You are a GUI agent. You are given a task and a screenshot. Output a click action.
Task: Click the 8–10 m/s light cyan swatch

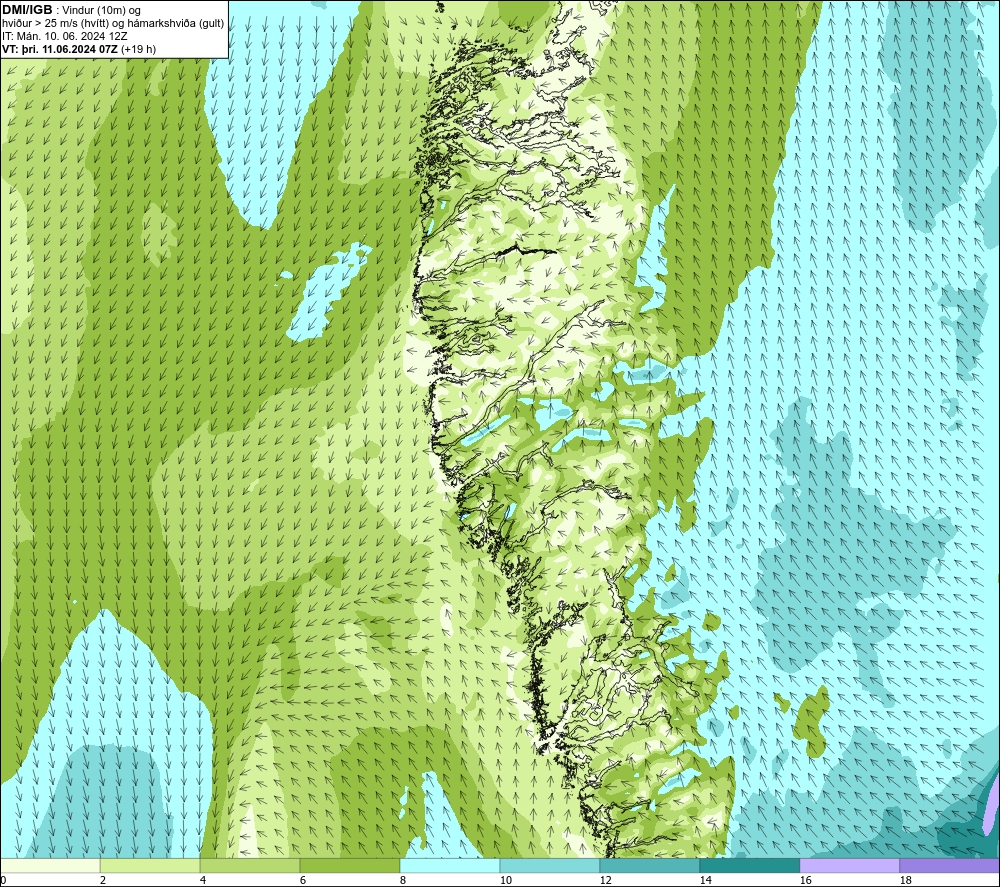click(x=450, y=865)
